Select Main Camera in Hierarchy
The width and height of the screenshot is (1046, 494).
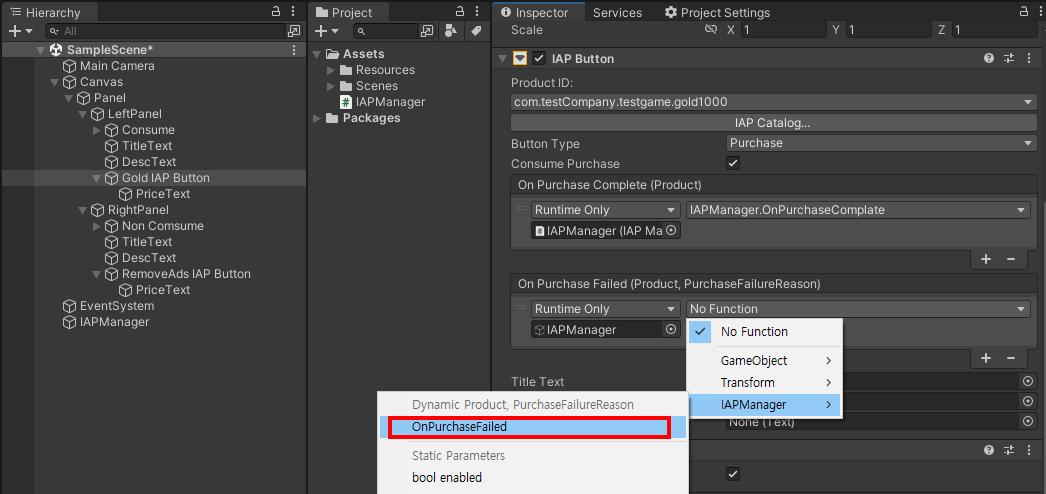(x=117, y=66)
